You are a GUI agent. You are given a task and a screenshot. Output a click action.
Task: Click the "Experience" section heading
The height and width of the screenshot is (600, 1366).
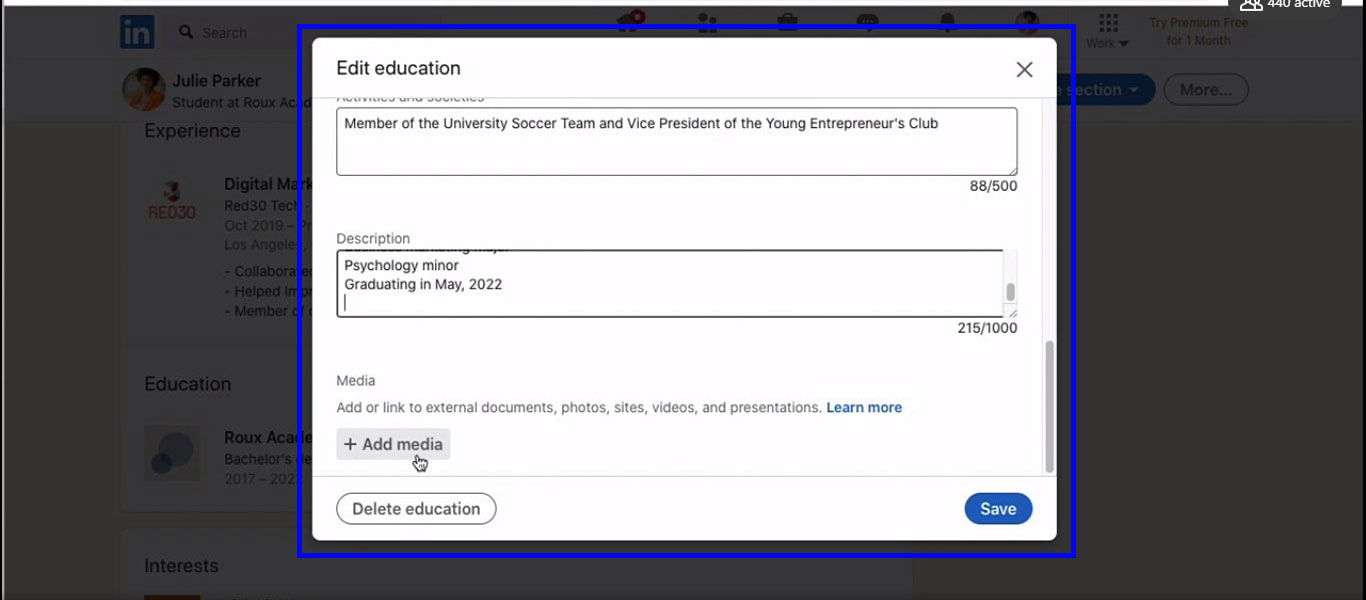pyautogui.click(x=192, y=131)
